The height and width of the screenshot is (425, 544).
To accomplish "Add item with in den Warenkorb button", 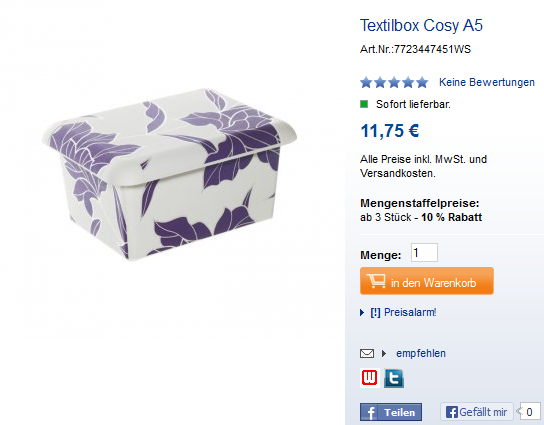I will (x=427, y=281).
